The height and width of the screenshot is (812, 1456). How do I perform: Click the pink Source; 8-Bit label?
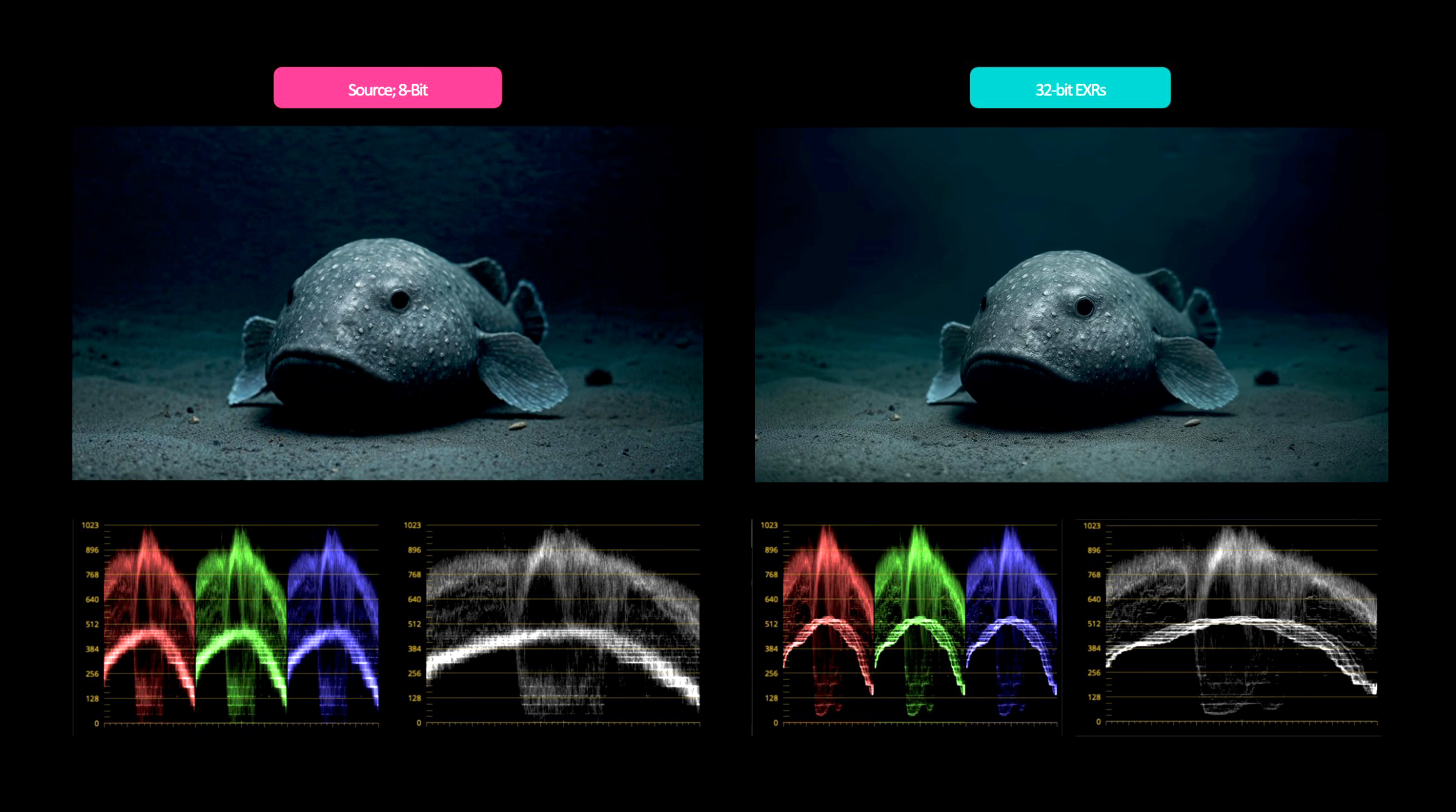click(387, 88)
